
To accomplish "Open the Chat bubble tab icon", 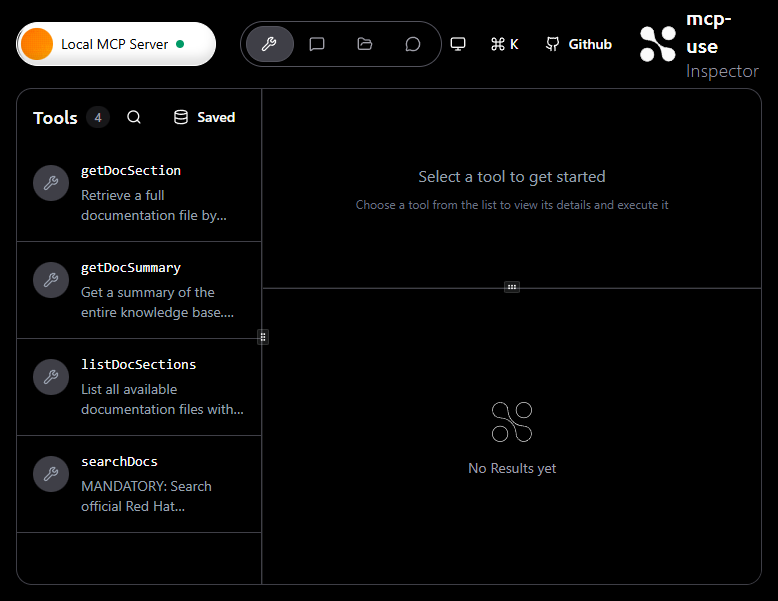I will [412, 44].
